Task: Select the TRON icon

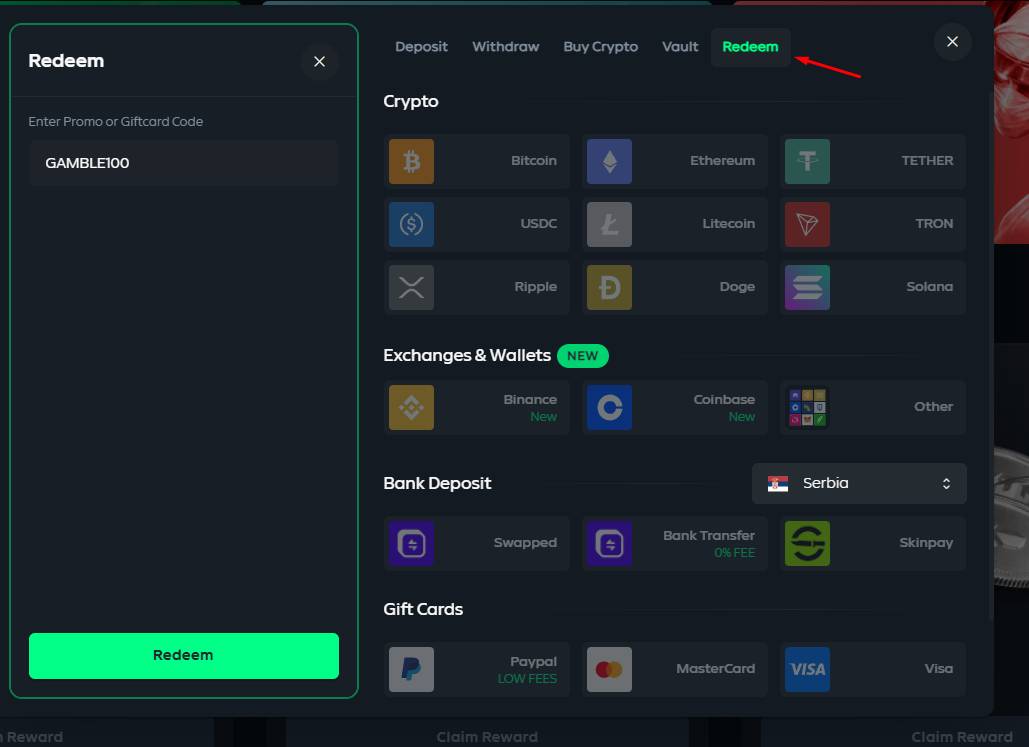Action: coord(807,224)
